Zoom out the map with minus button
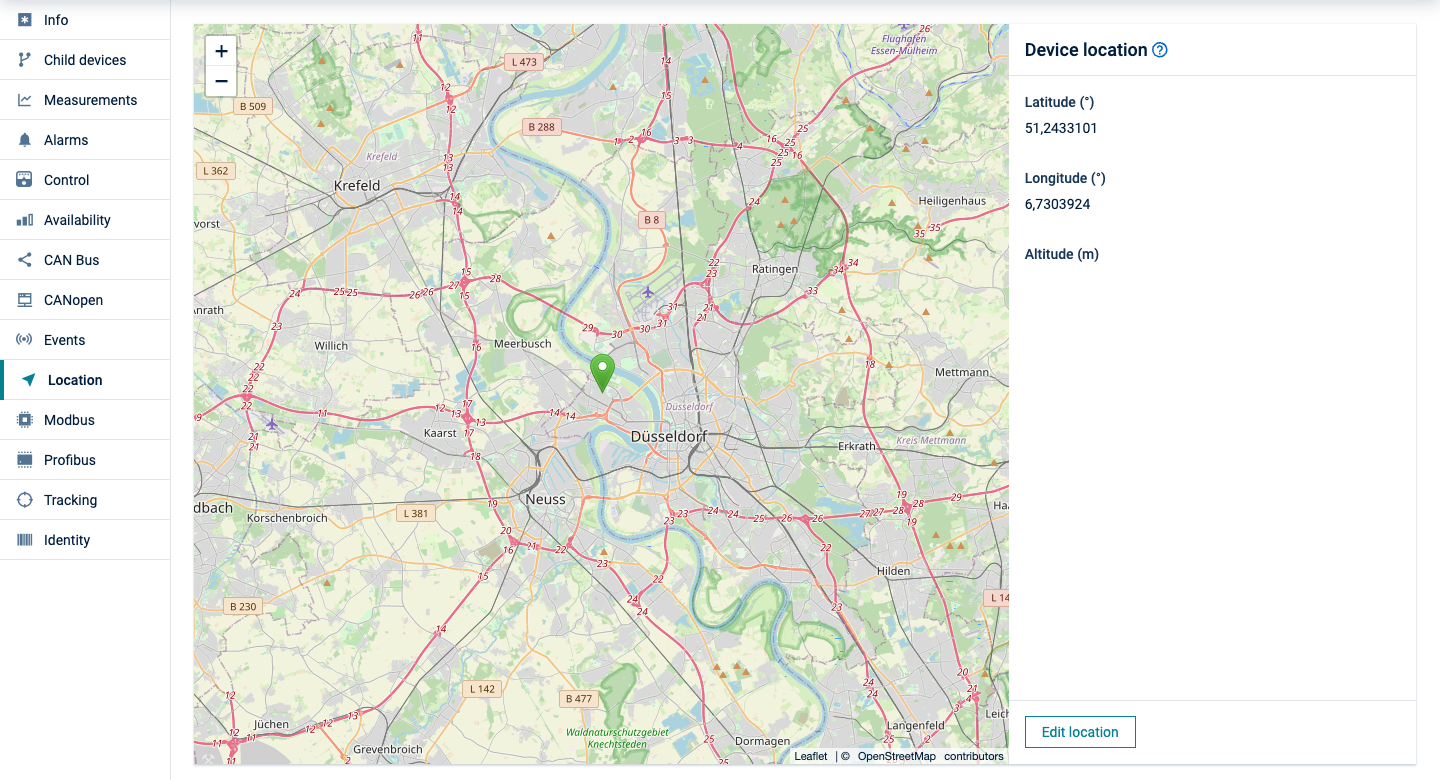The width and height of the screenshot is (1440, 780). pos(221,81)
